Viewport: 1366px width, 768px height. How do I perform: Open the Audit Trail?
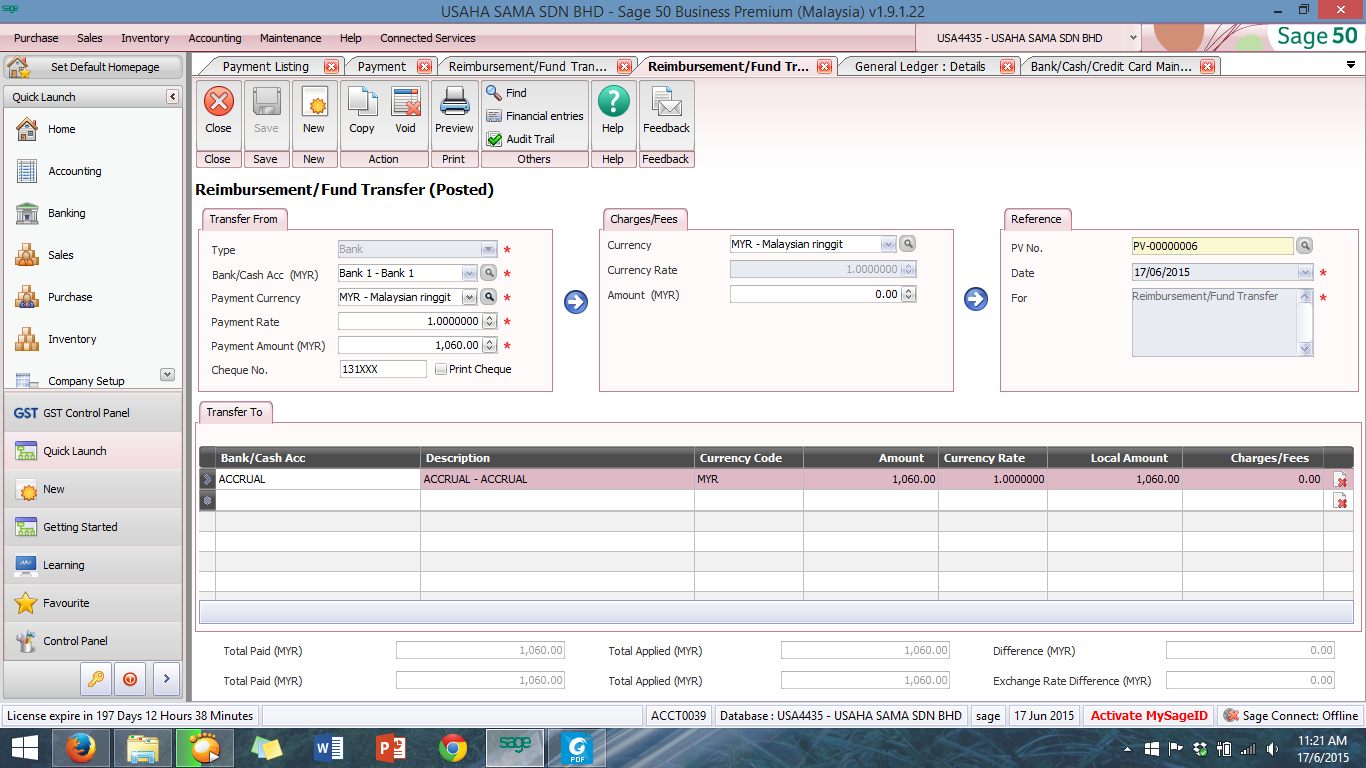pyautogui.click(x=521, y=139)
